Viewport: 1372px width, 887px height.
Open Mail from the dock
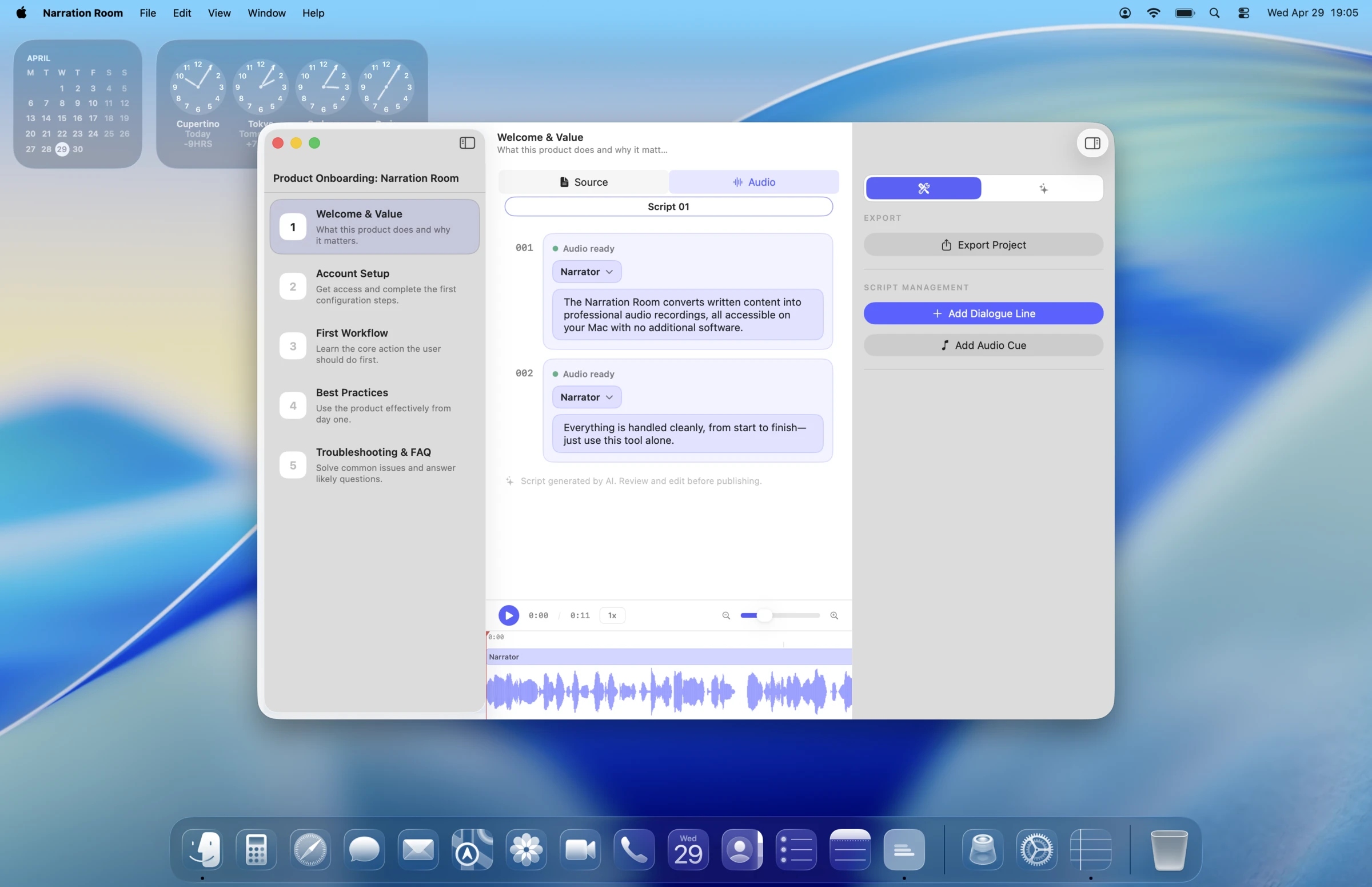(418, 849)
